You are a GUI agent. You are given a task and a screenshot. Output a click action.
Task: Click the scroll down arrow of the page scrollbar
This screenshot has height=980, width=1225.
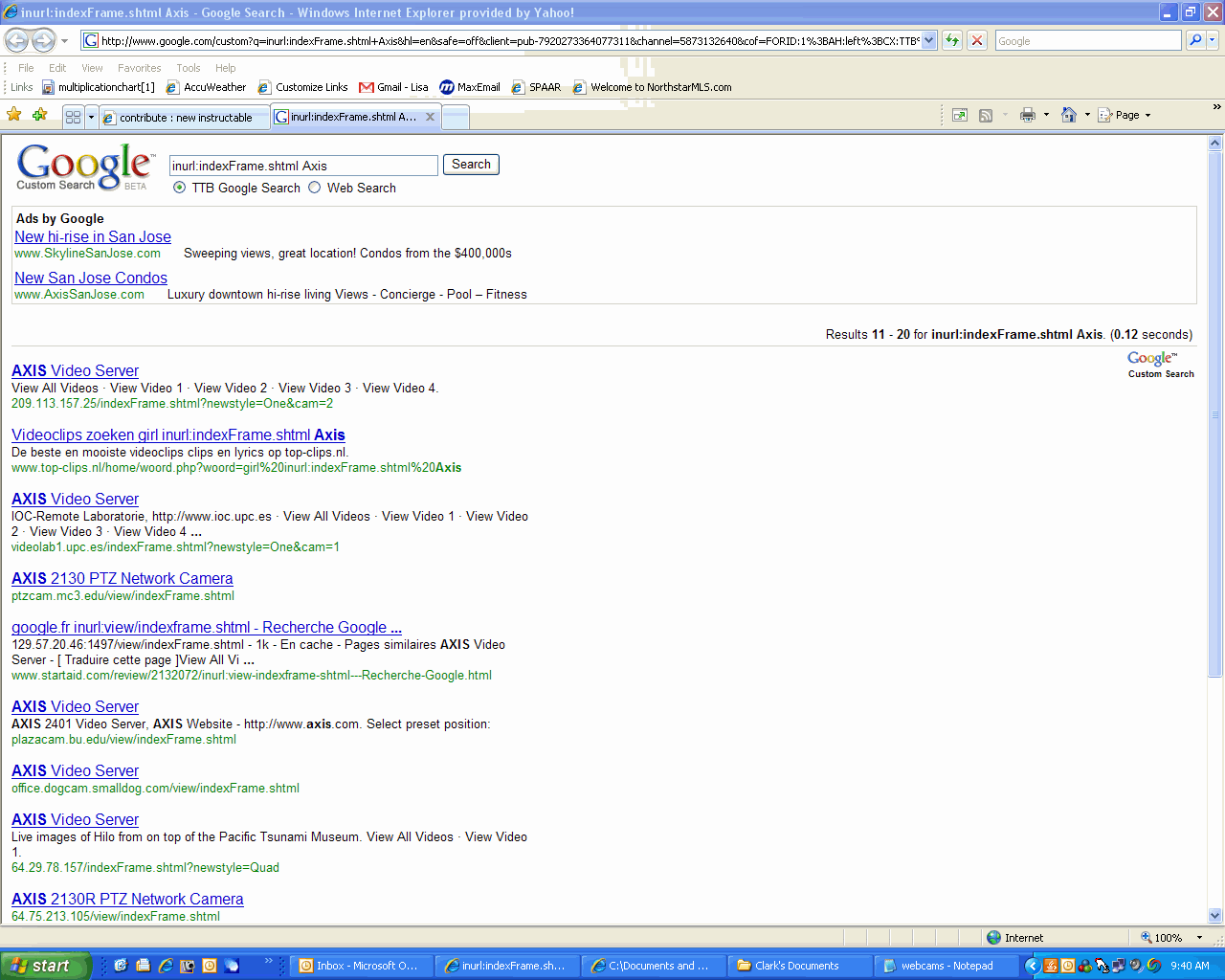point(1215,915)
